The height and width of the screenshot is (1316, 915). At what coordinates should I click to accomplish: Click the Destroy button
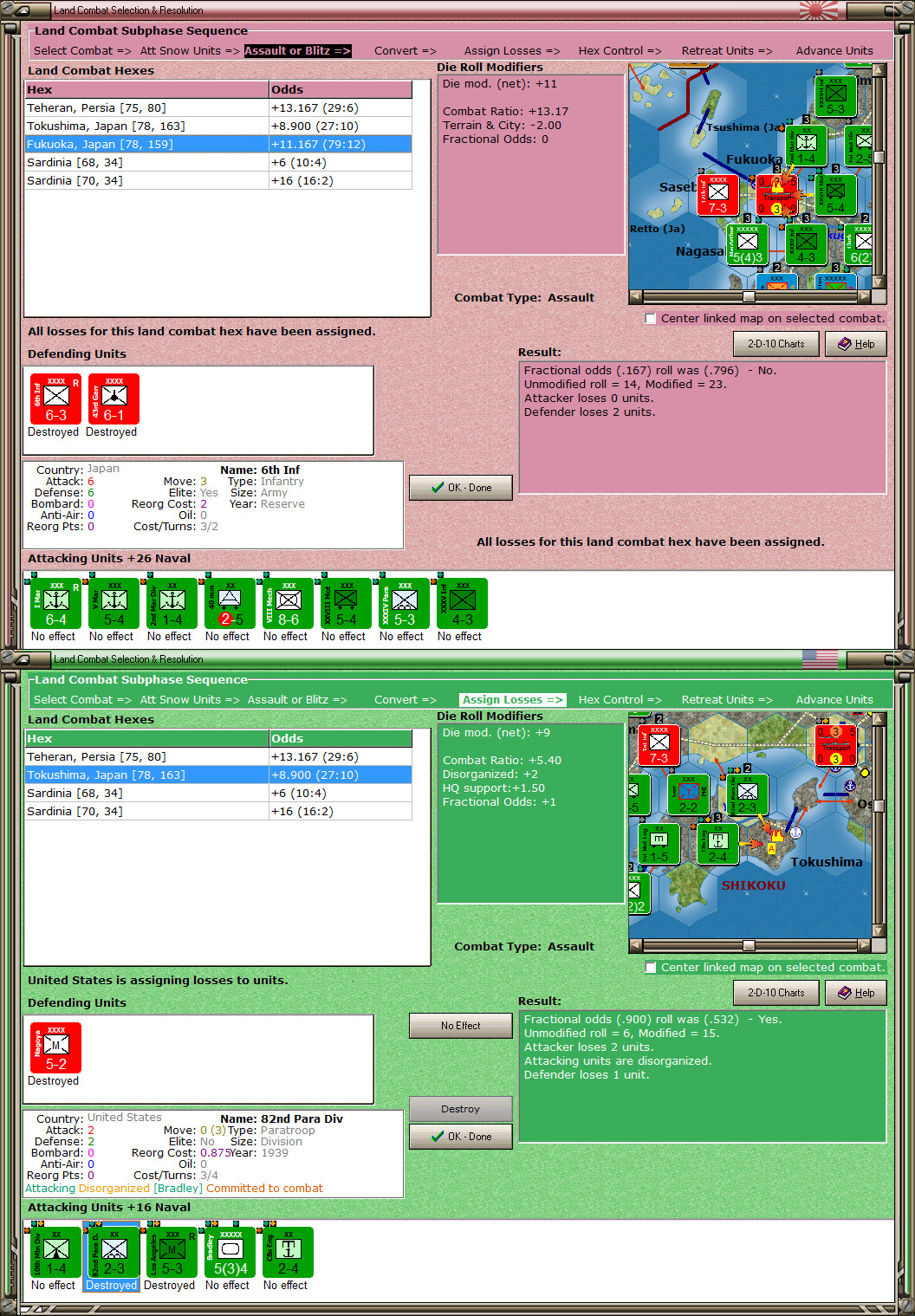click(461, 1109)
